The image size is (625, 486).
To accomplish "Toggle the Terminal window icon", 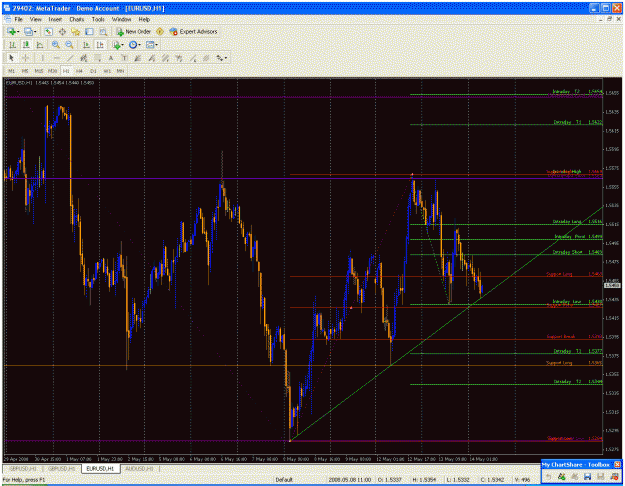I will click(x=89, y=31).
